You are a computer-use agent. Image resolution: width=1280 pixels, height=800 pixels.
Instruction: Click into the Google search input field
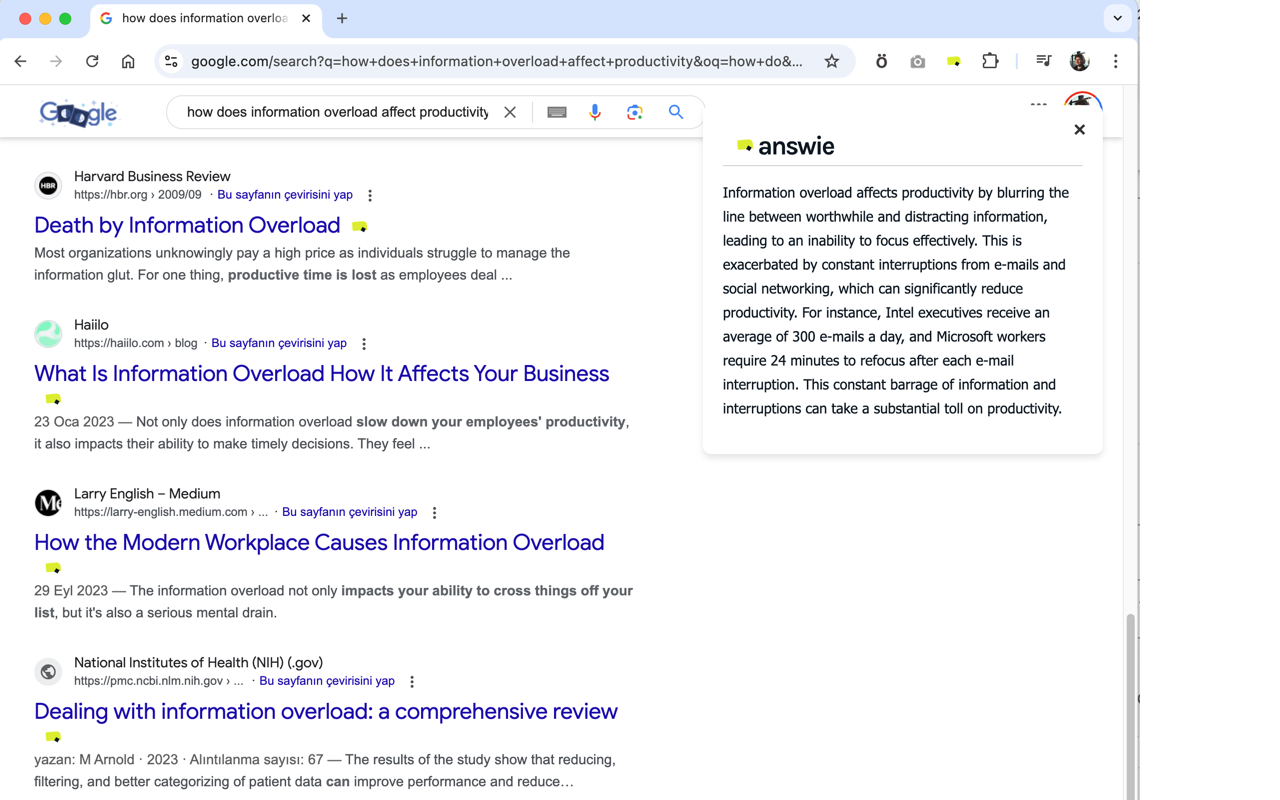tap(338, 112)
